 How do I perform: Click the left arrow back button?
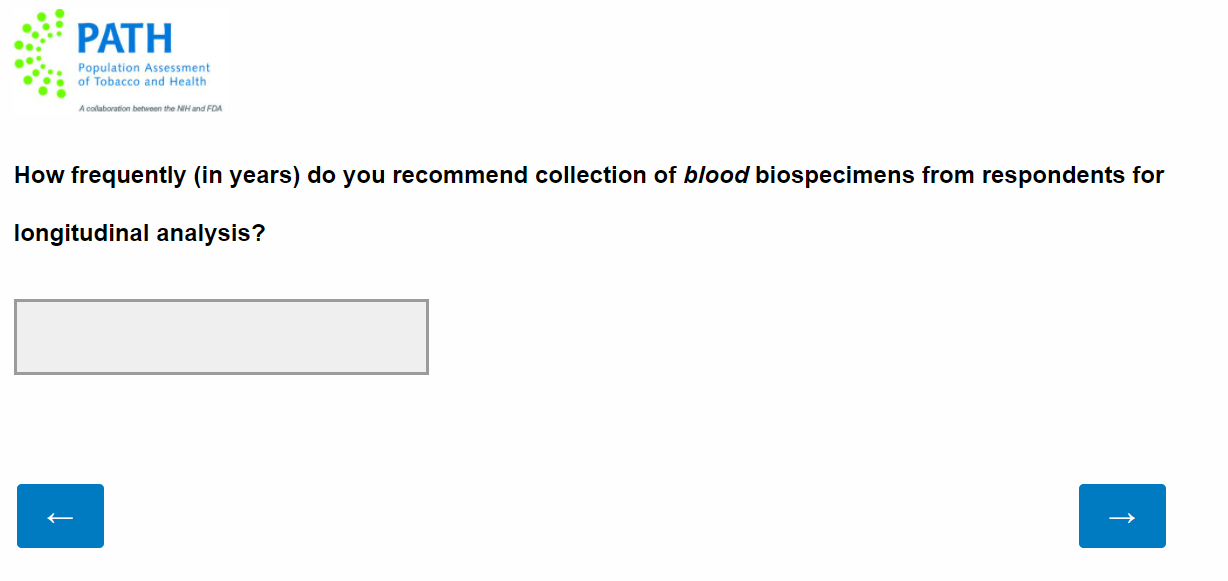point(60,516)
